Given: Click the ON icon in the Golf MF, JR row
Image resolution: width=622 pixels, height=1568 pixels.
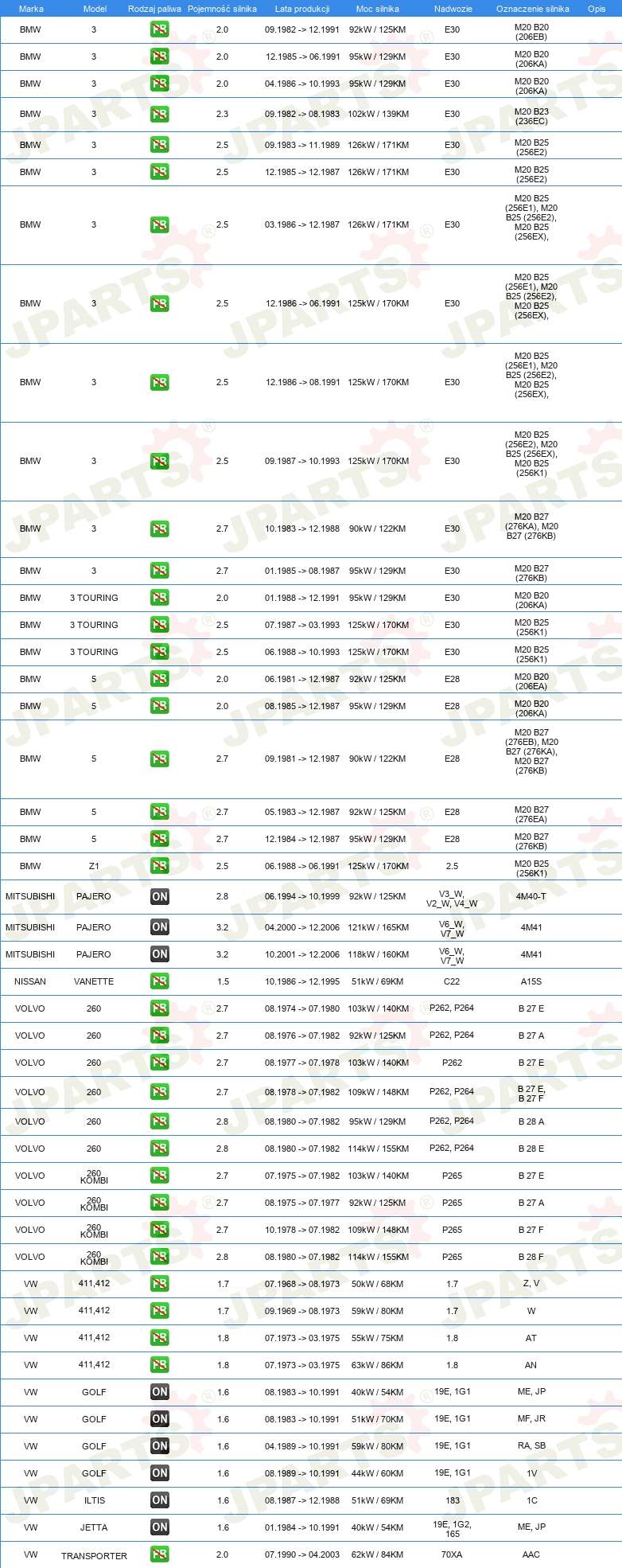Looking at the screenshot, I should [x=160, y=1419].
